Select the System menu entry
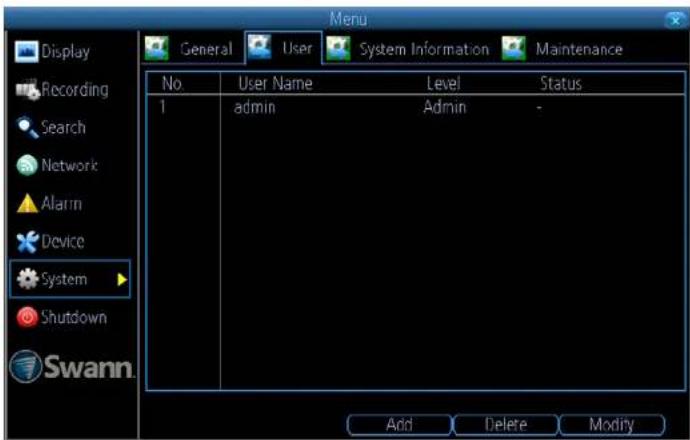This screenshot has height=440, width=690. click(70, 279)
